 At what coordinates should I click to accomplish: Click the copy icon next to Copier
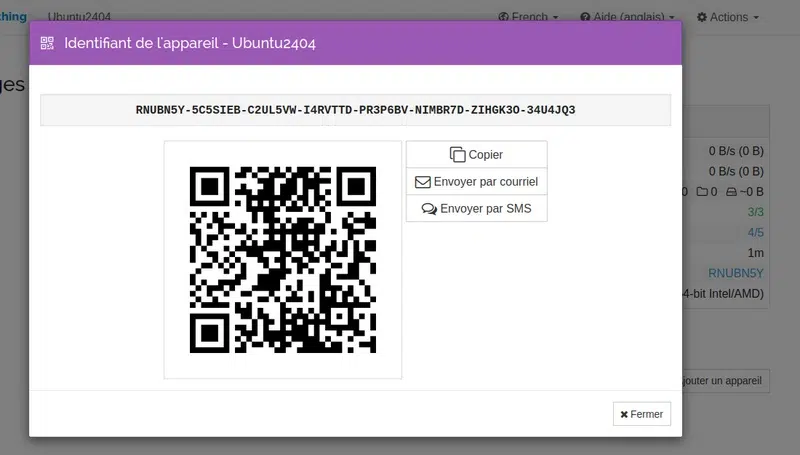tap(458, 155)
